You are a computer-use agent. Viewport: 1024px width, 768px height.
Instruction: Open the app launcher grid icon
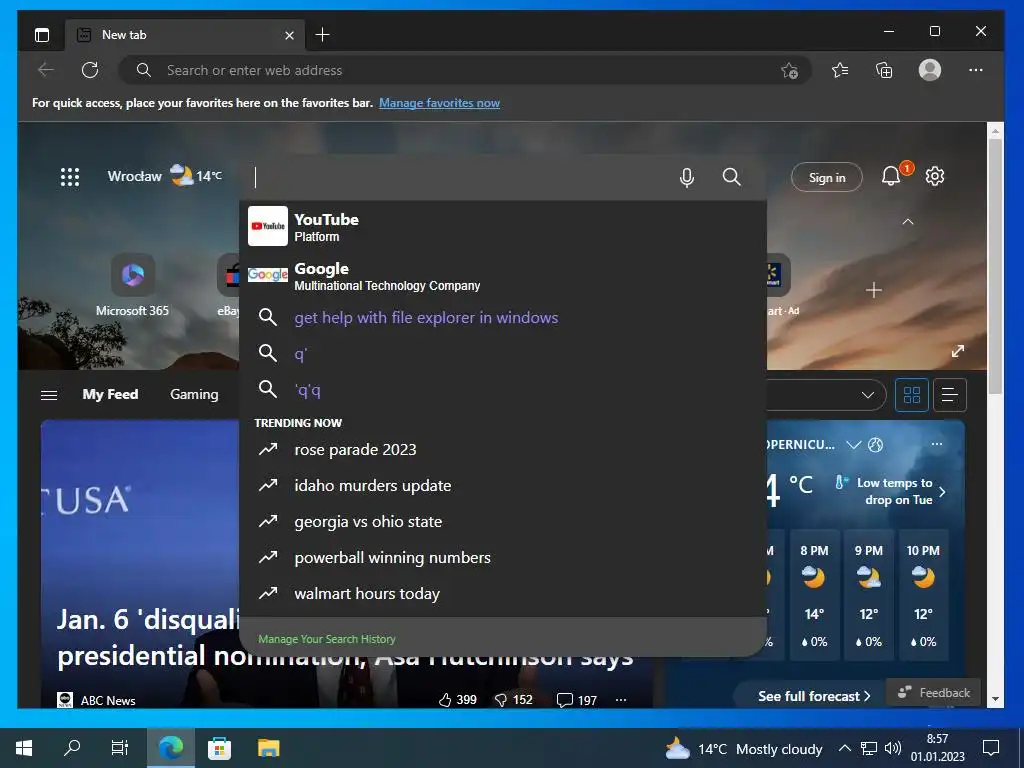tap(70, 177)
